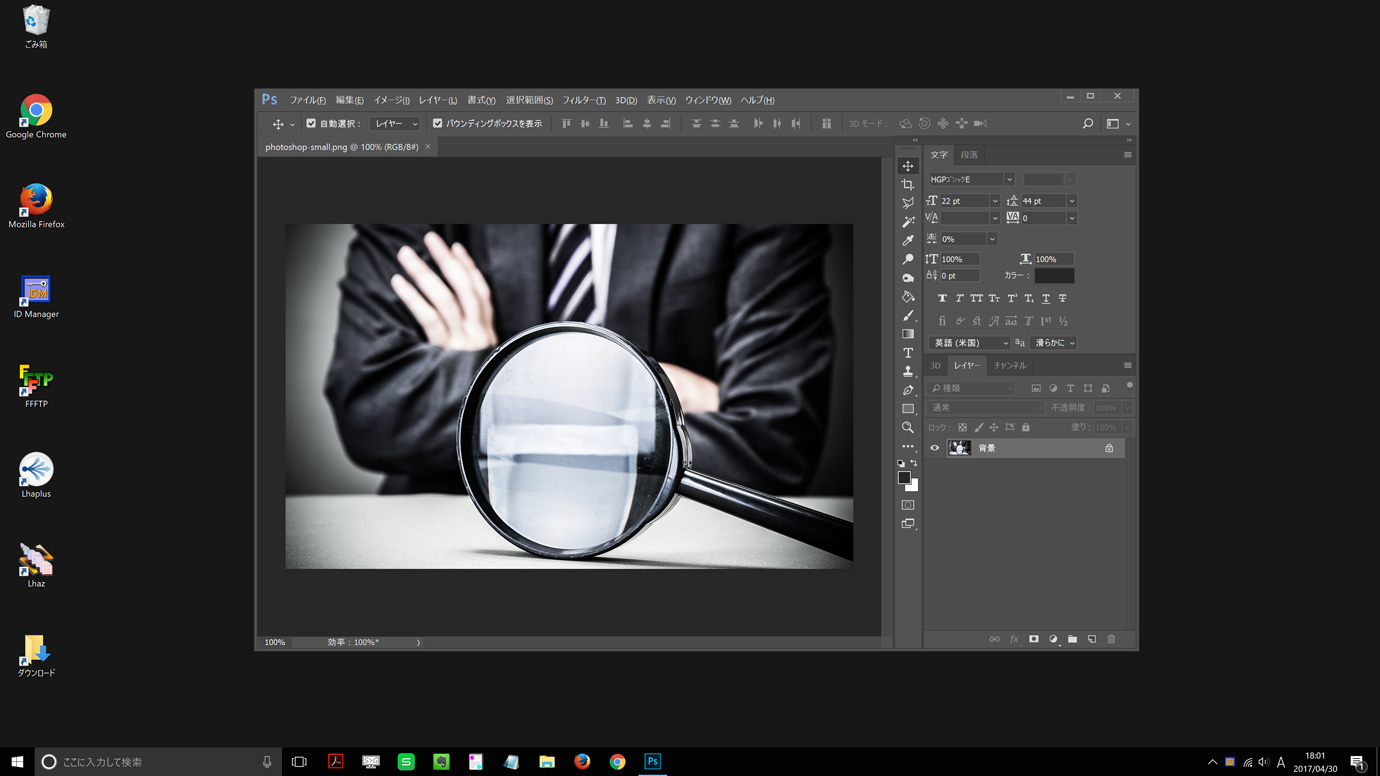Select the Eyedropper tool

(908, 240)
